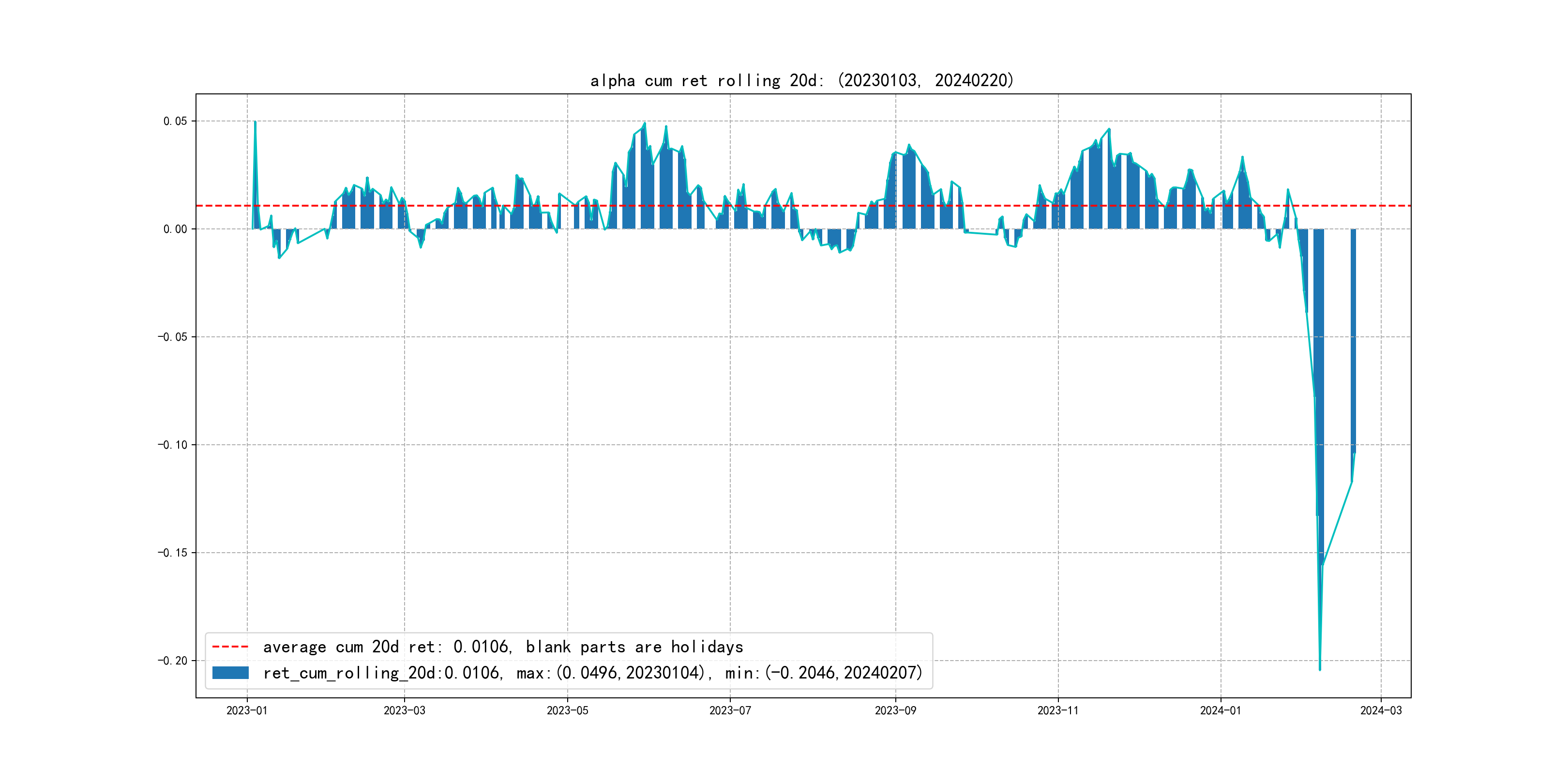The image size is (1568, 784).
Task: Click the 2023-11 x-axis label
Action: (x=1057, y=710)
